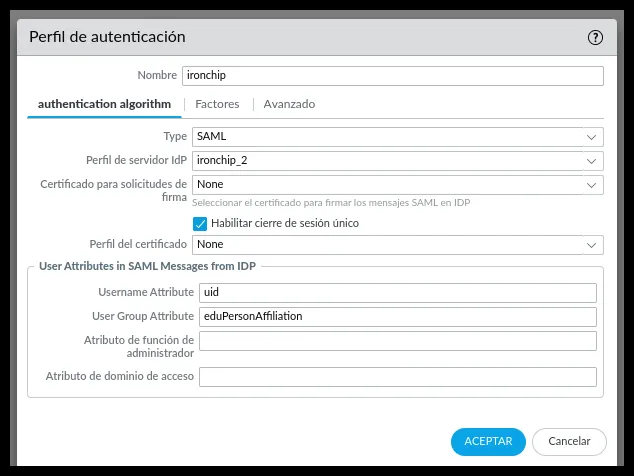Screen dimensions: 634x476
Task: Open the Factores tab
Action: pos(217,104)
